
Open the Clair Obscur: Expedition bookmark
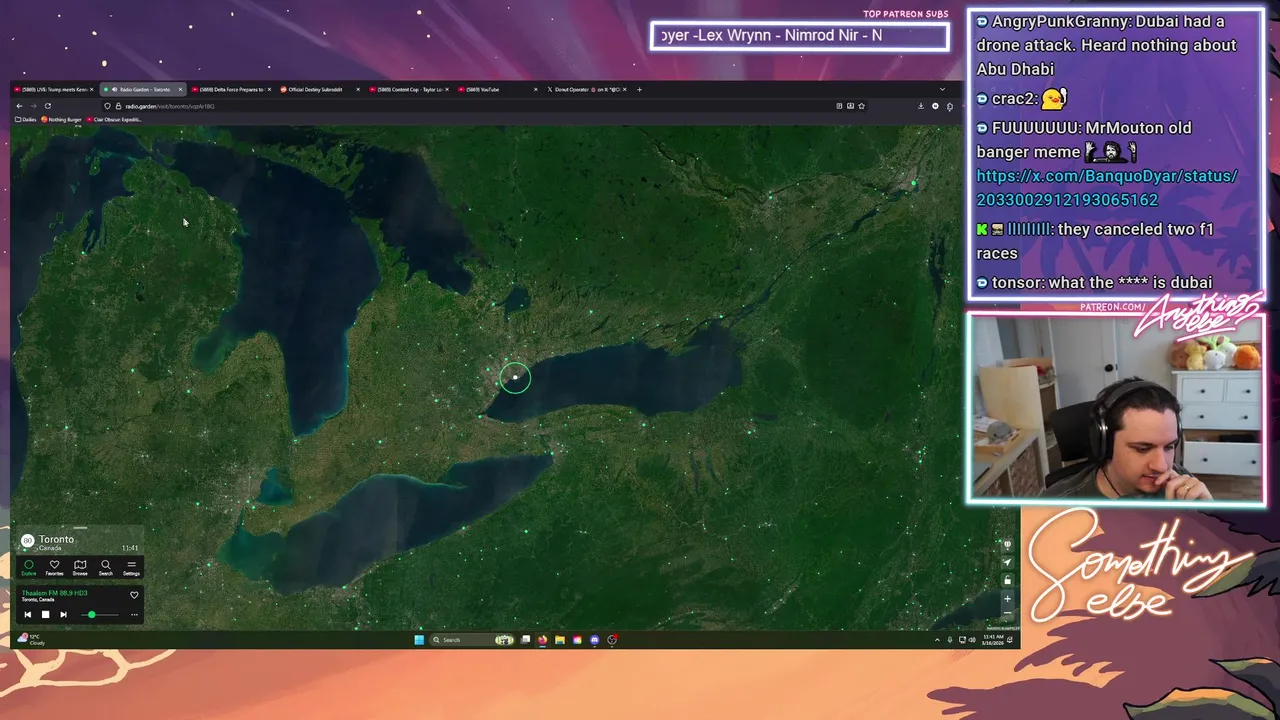(x=116, y=120)
